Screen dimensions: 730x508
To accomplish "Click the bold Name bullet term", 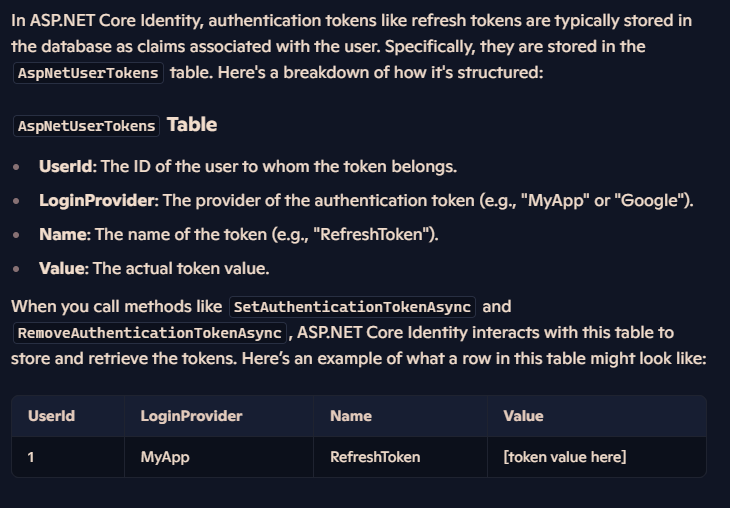I will coord(63,235).
